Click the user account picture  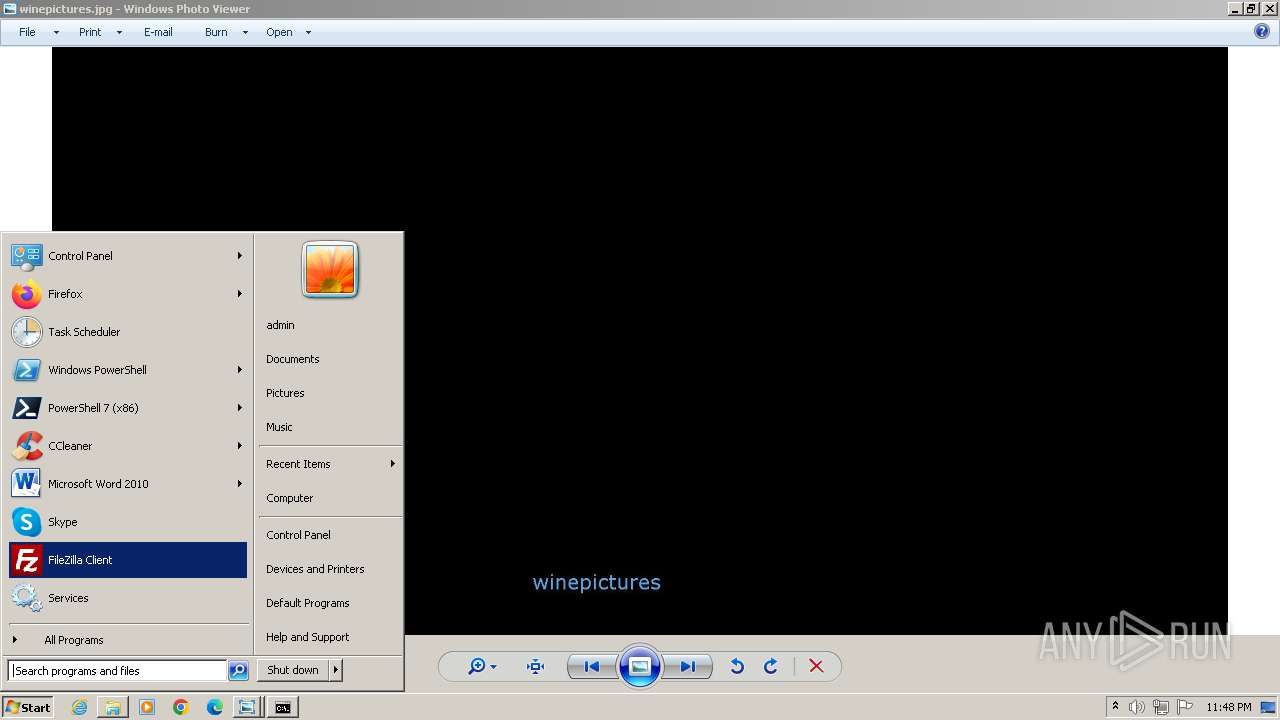[330, 270]
